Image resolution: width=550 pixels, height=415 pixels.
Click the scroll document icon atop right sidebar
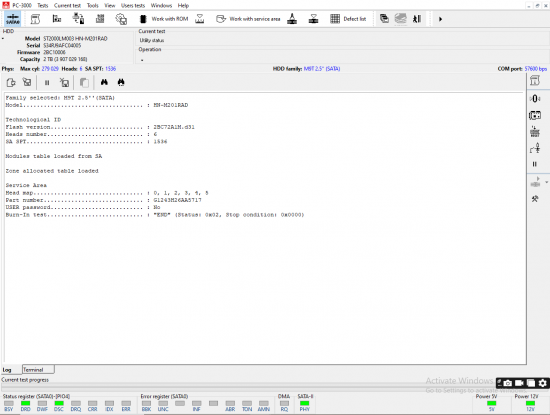pyautogui.click(x=535, y=81)
